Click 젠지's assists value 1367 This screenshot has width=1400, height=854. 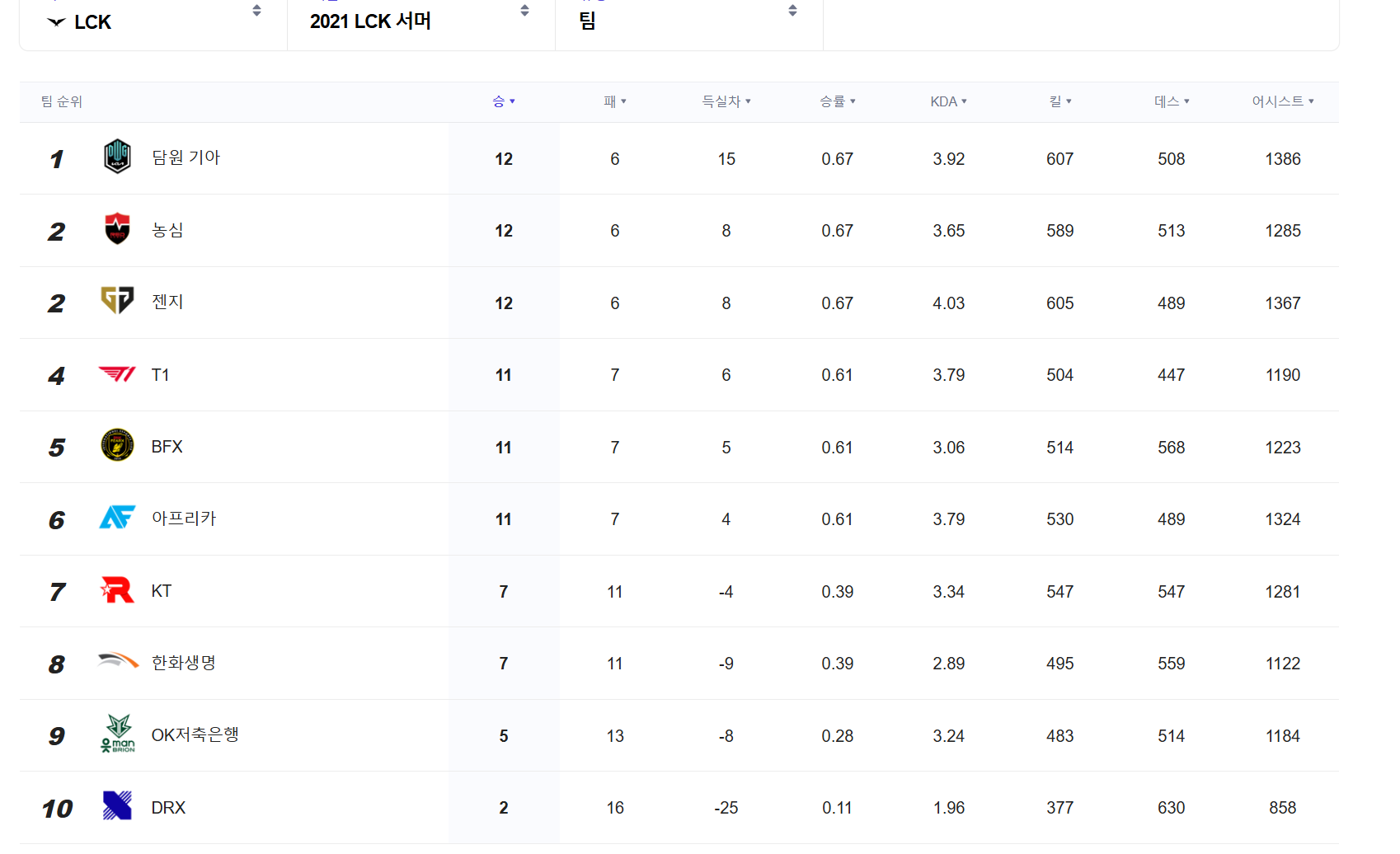click(1283, 303)
